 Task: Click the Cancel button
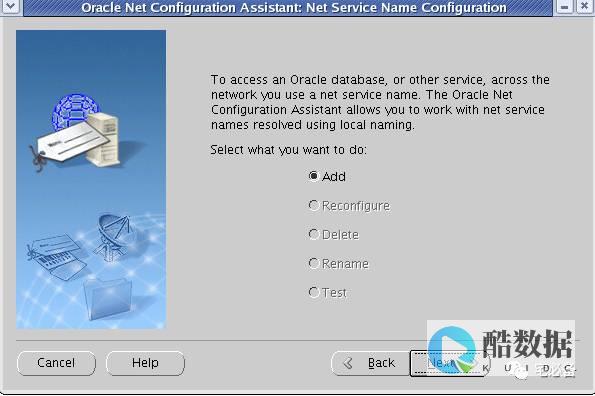point(56,363)
